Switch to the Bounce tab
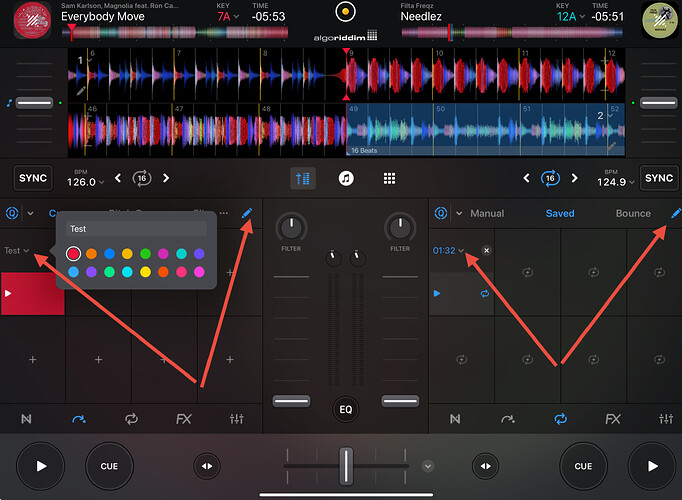682x500 pixels. pyautogui.click(x=633, y=214)
